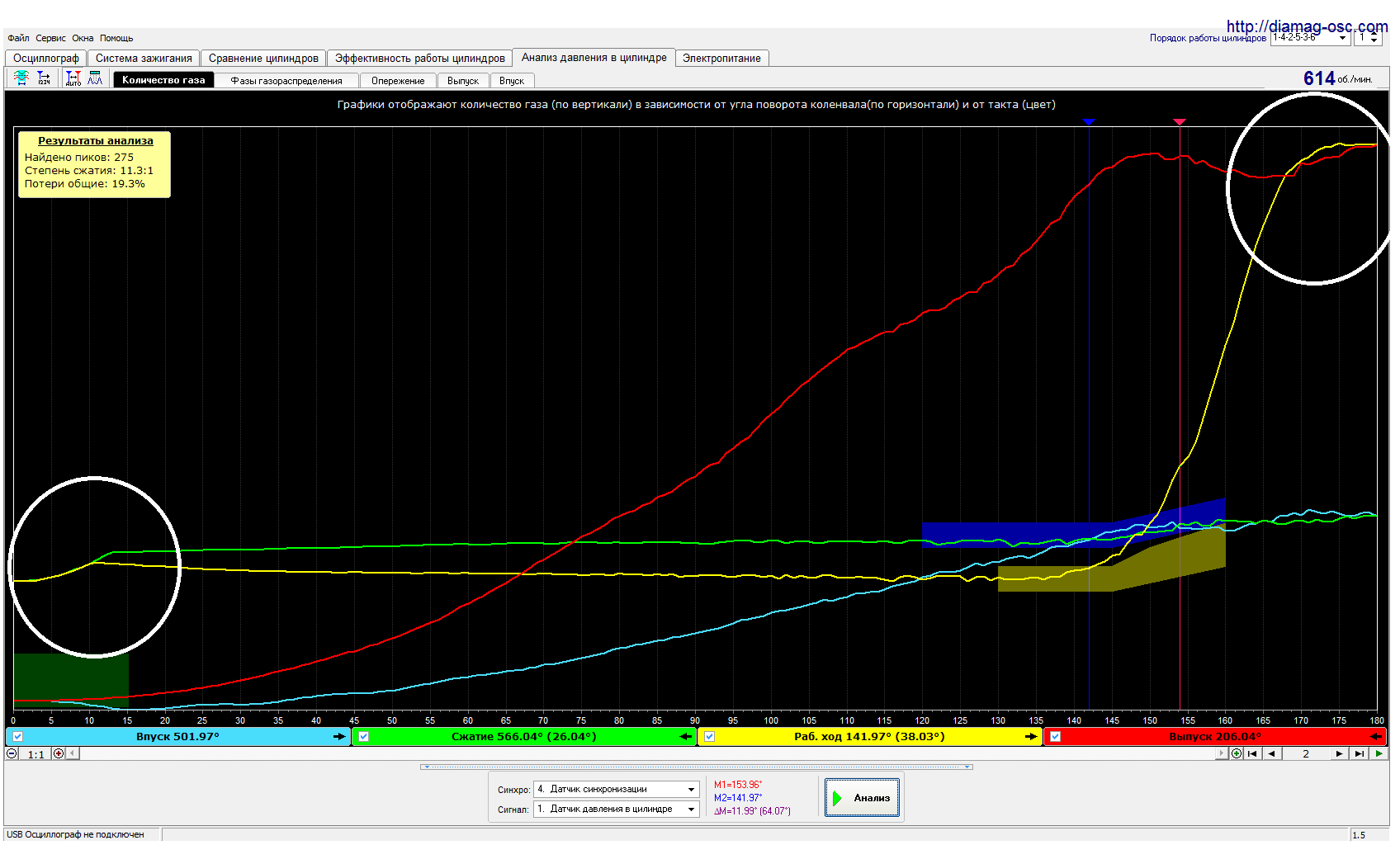
Task: Click the zoom out minus icon
Action: coord(12,753)
